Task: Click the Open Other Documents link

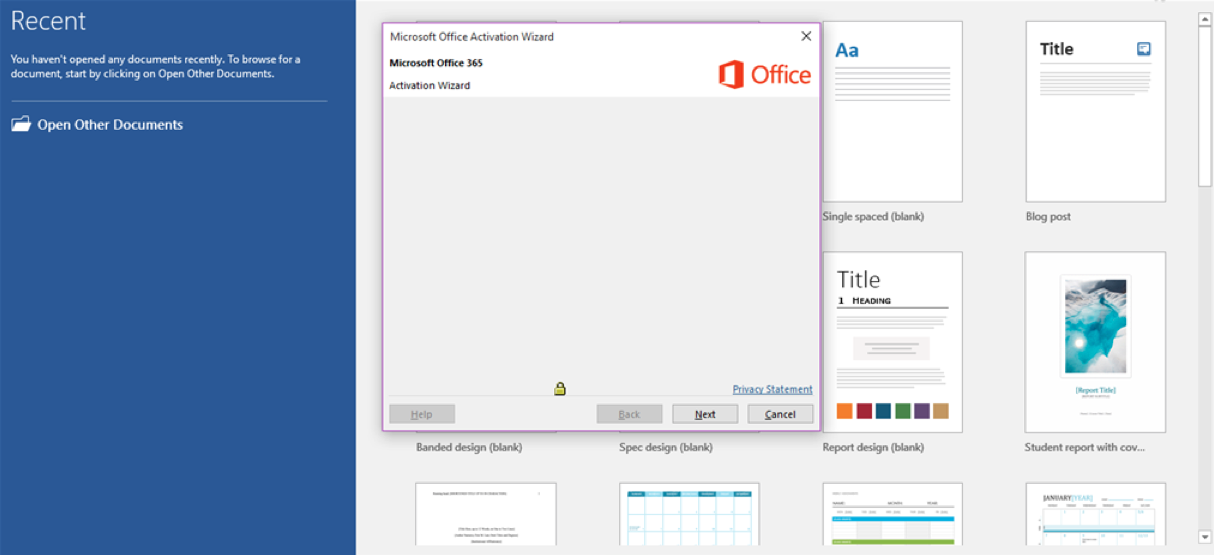Action: (x=110, y=125)
